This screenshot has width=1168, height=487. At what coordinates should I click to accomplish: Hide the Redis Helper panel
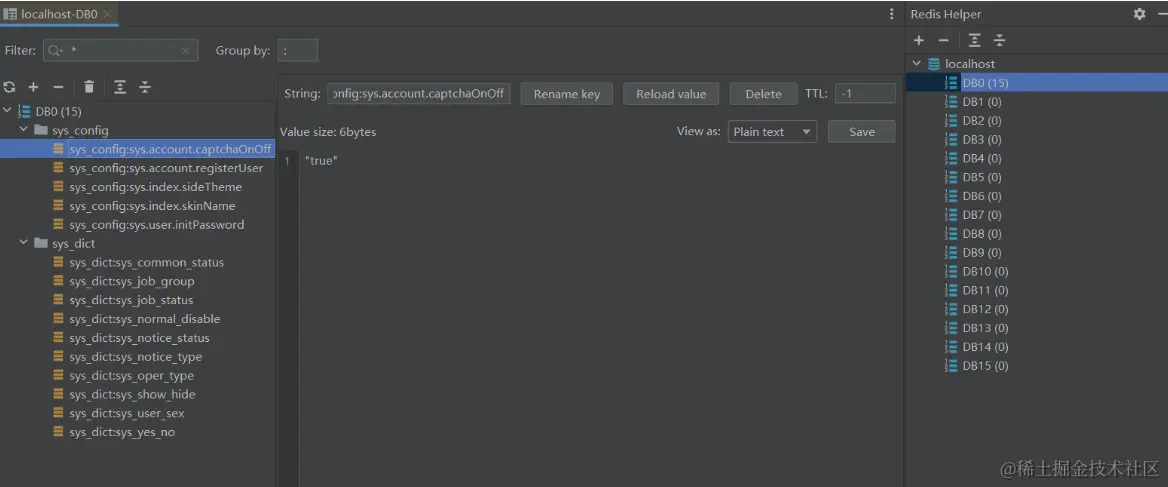point(1162,14)
